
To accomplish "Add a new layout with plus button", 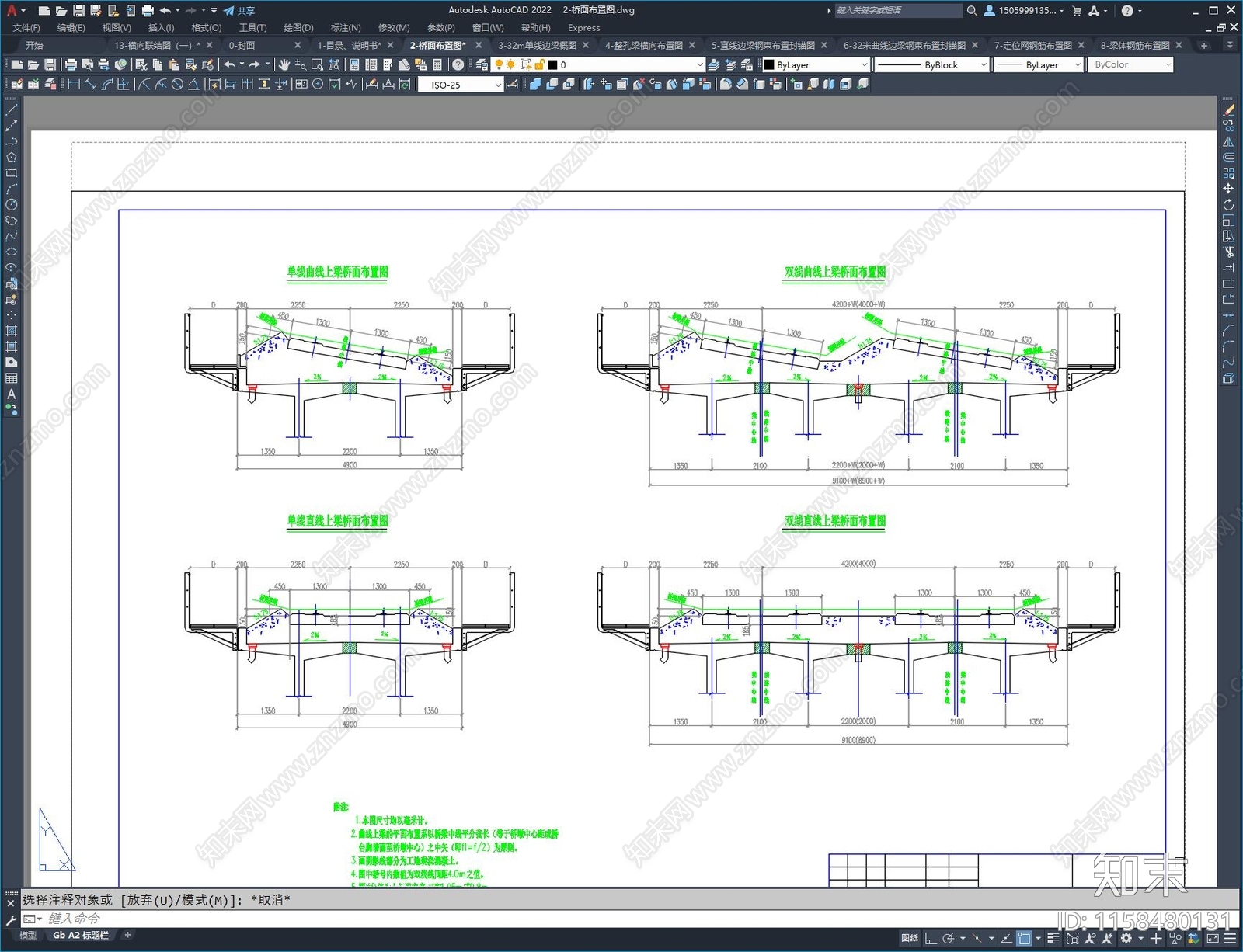I will [x=128, y=936].
